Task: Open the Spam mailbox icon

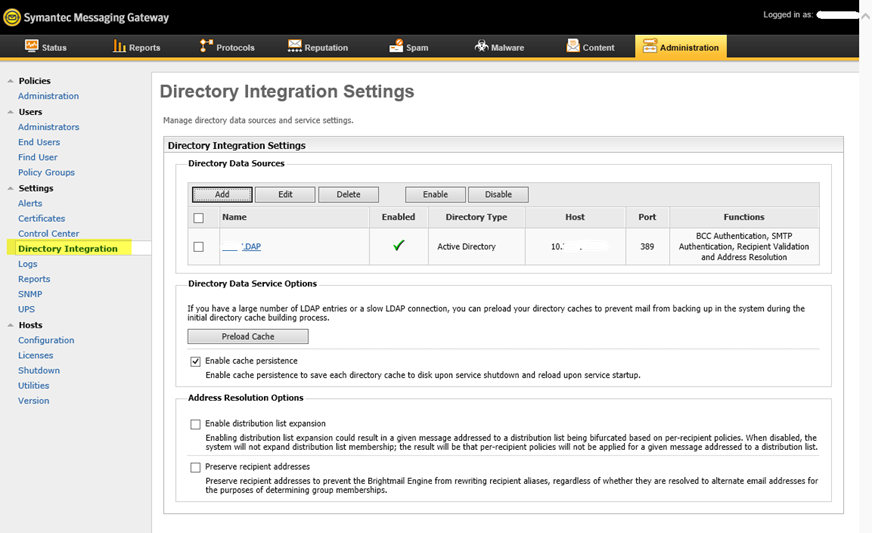Action: (x=396, y=46)
